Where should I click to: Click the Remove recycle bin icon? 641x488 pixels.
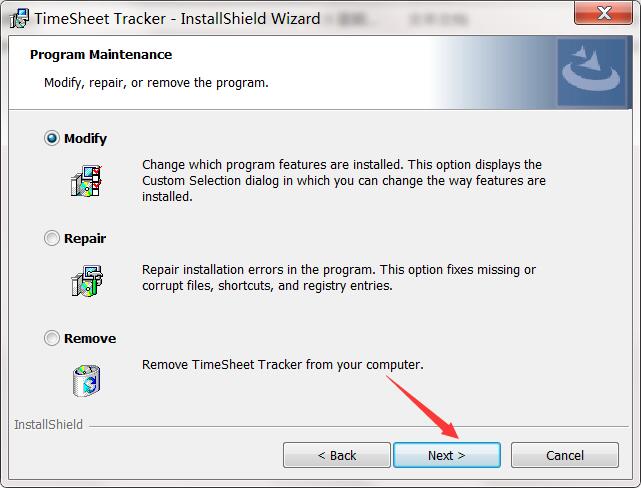[86, 381]
